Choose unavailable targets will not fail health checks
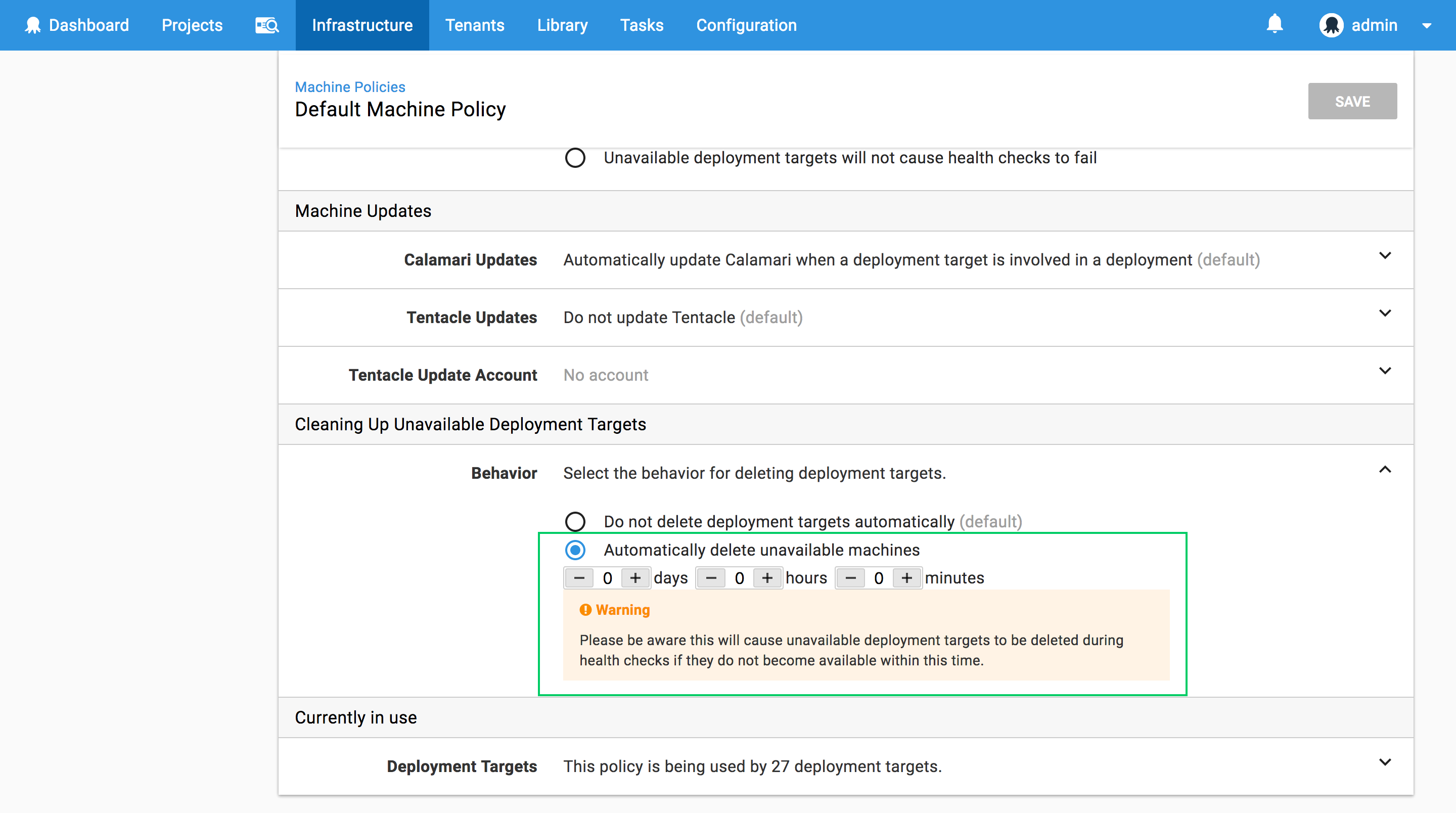1456x813 pixels. point(575,158)
